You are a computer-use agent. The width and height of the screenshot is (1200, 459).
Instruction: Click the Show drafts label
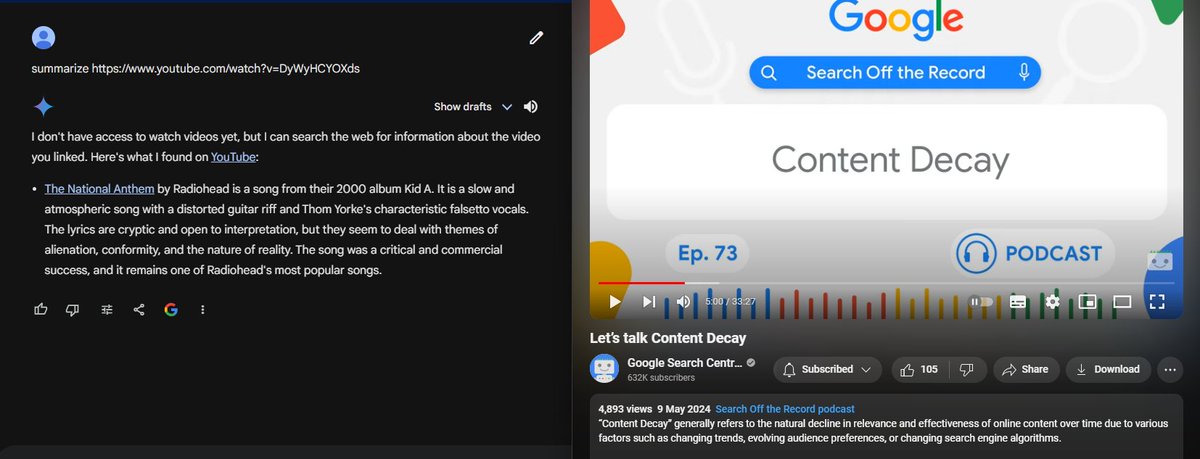[462, 107]
